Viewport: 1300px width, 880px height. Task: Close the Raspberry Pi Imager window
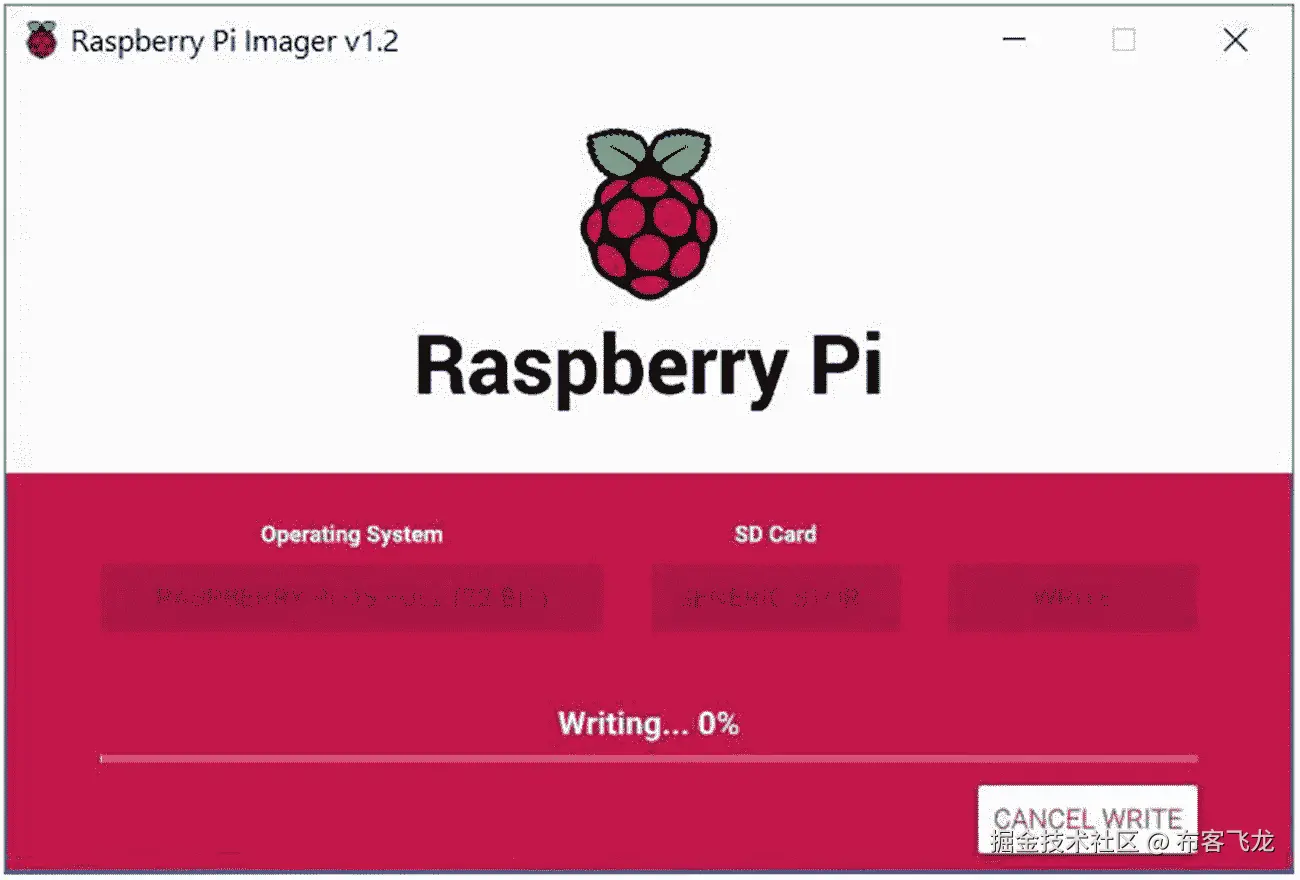[1236, 40]
